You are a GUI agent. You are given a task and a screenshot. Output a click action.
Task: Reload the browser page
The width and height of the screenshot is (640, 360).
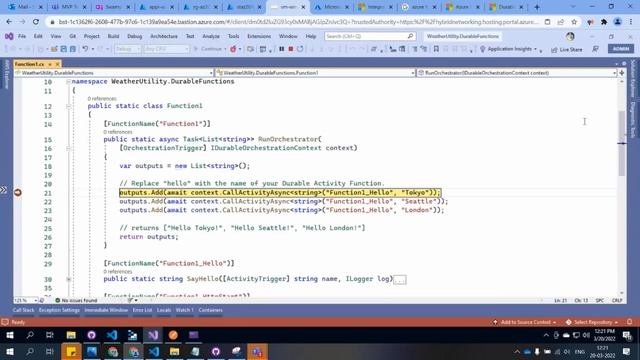pyautogui.click(x=36, y=22)
